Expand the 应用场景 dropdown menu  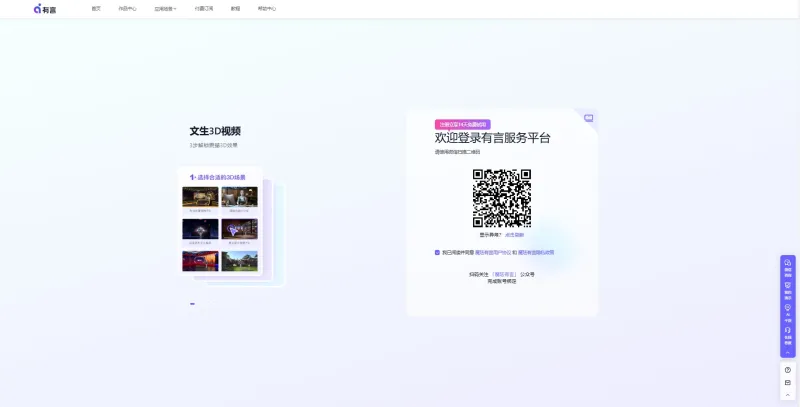point(165,9)
